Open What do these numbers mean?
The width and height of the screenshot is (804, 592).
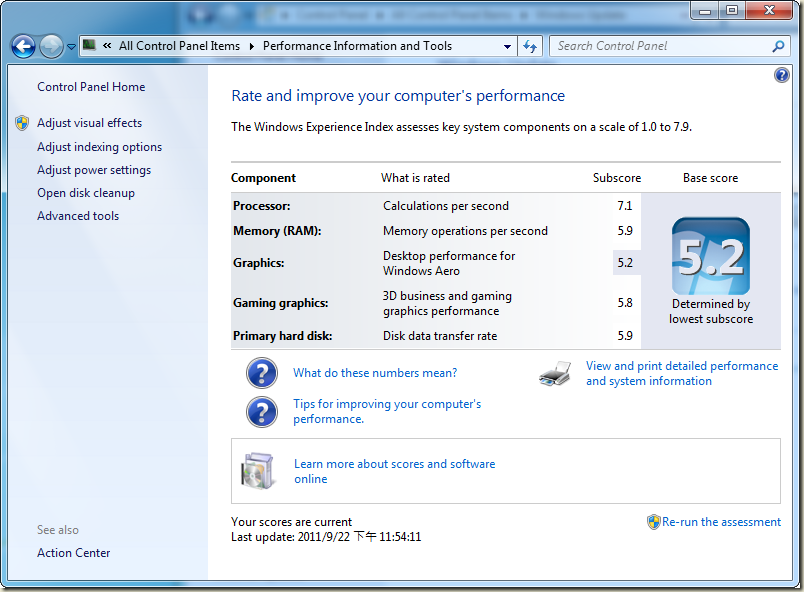(375, 373)
